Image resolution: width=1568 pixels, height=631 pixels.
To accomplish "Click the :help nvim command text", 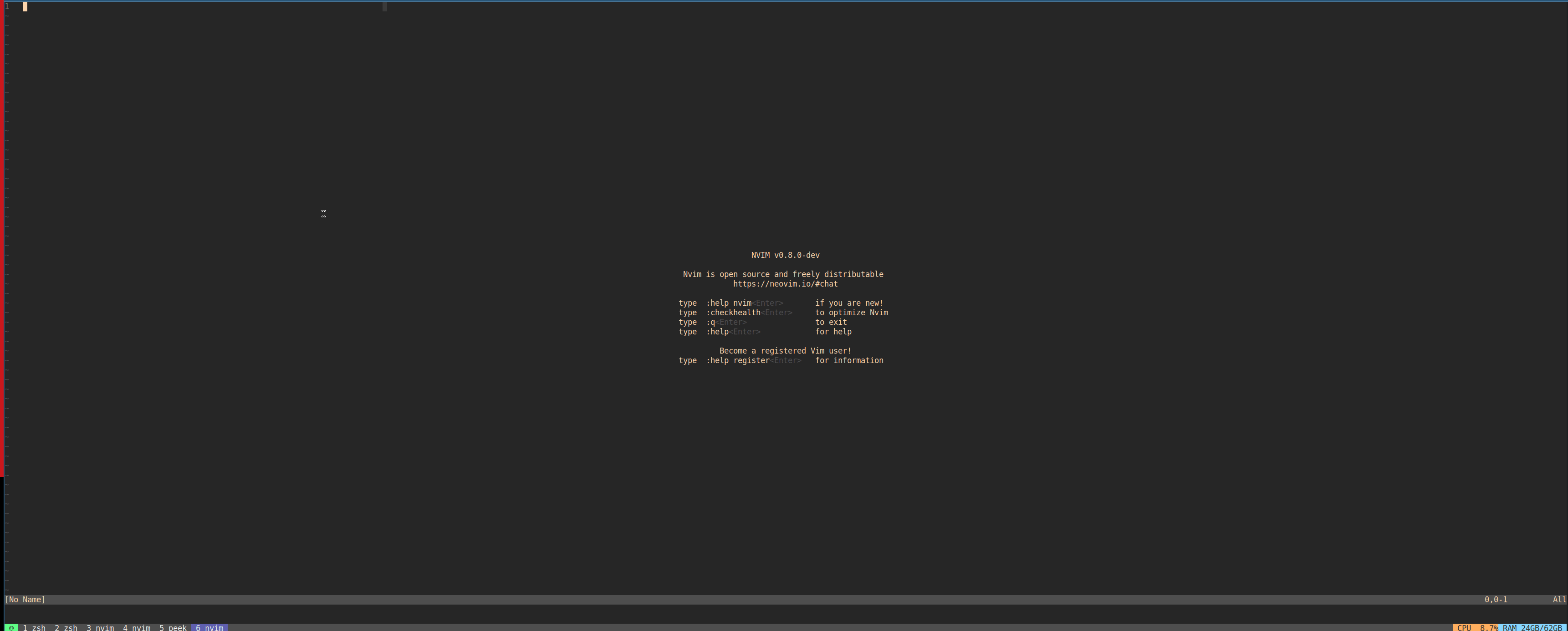I will [x=729, y=303].
